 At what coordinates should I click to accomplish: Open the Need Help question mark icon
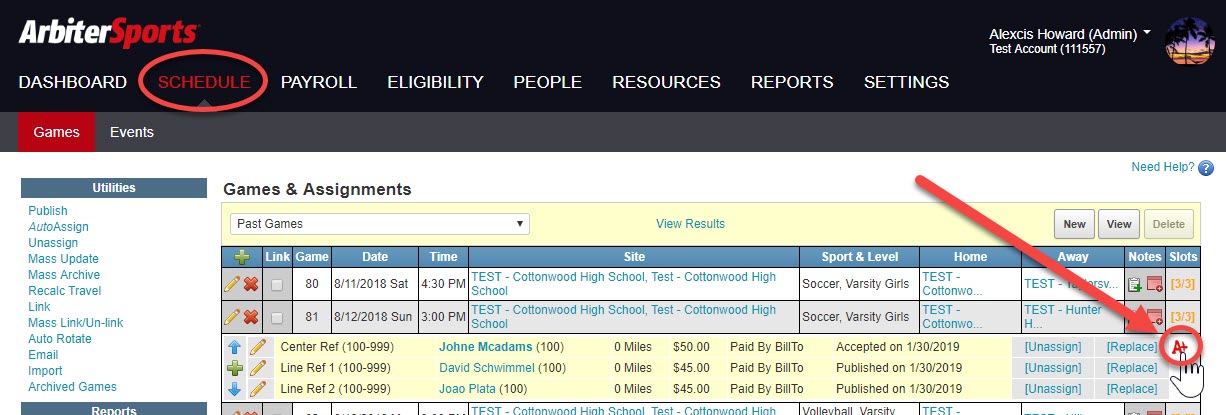point(1205,168)
